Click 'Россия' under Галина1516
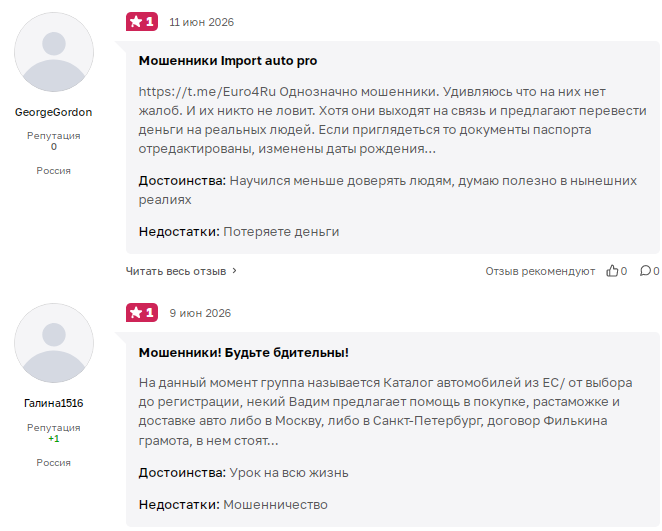 [x=54, y=463]
